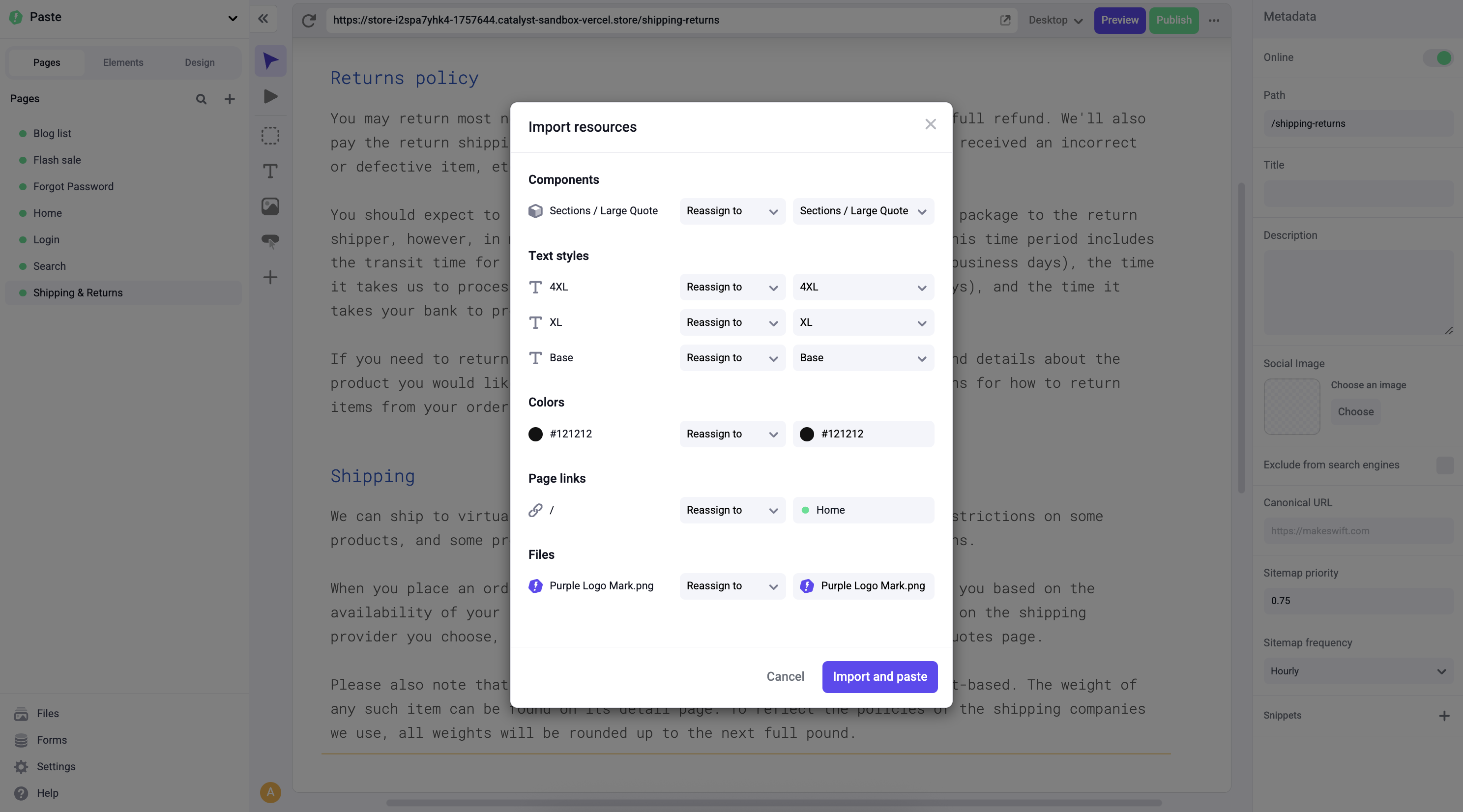Open the Reassign dropdown for Sections / Large Quote
Image resolution: width=1463 pixels, height=812 pixels.
pyautogui.click(x=731, y=211)
